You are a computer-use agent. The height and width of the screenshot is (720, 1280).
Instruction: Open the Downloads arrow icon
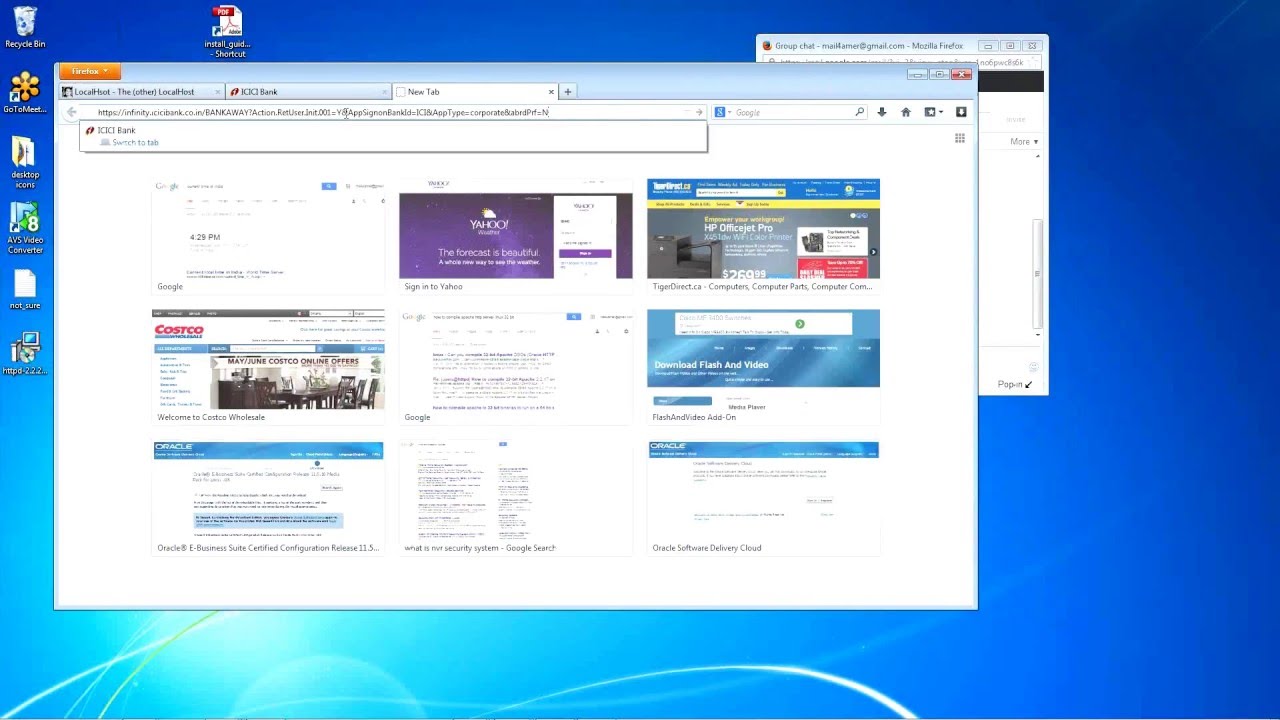tap(881, 112)
